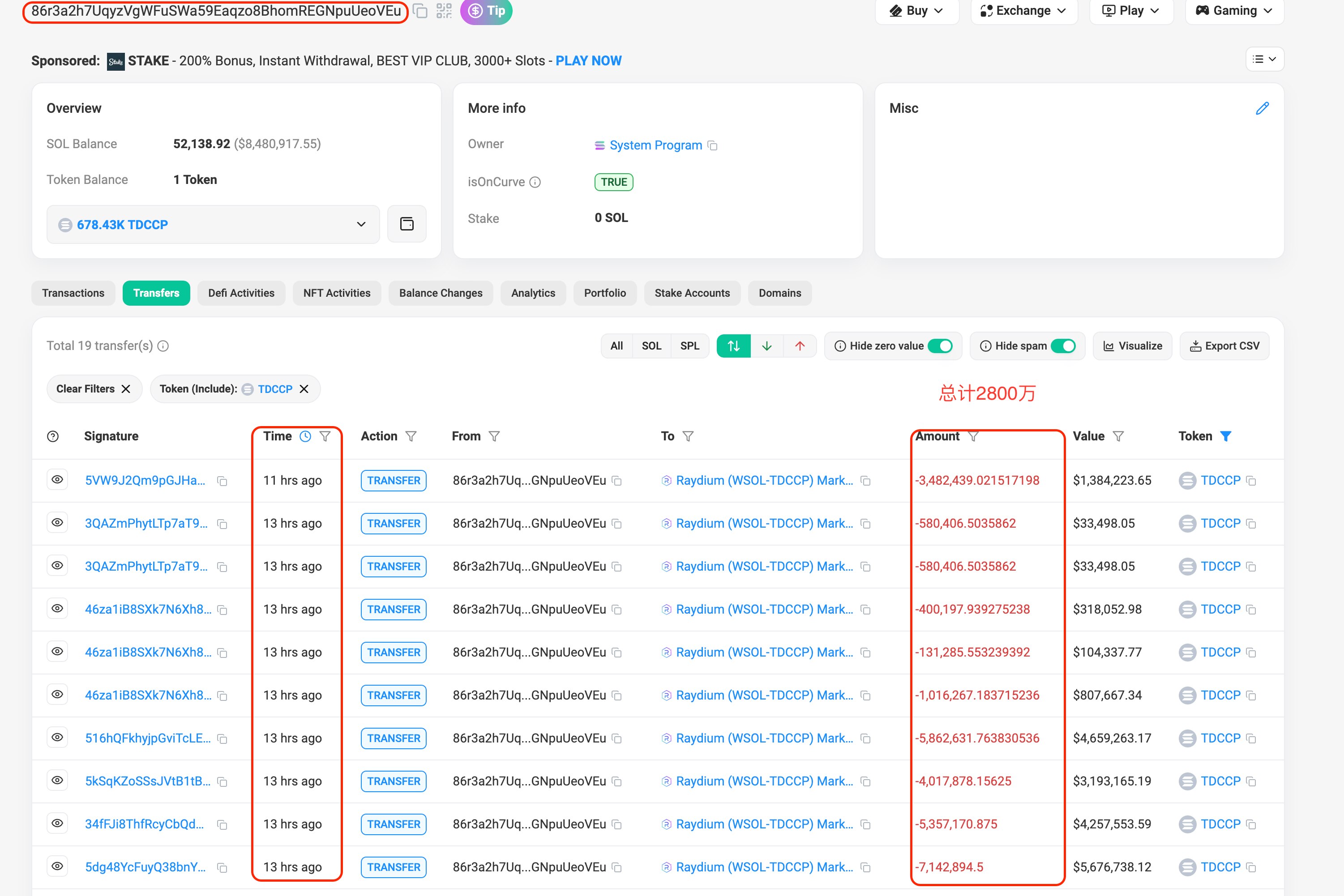Image resolution: width=1344 pixels, height=896 pixels.
Task: Filter transfers by outgoing red arrow
Action: tap(799, 346)
